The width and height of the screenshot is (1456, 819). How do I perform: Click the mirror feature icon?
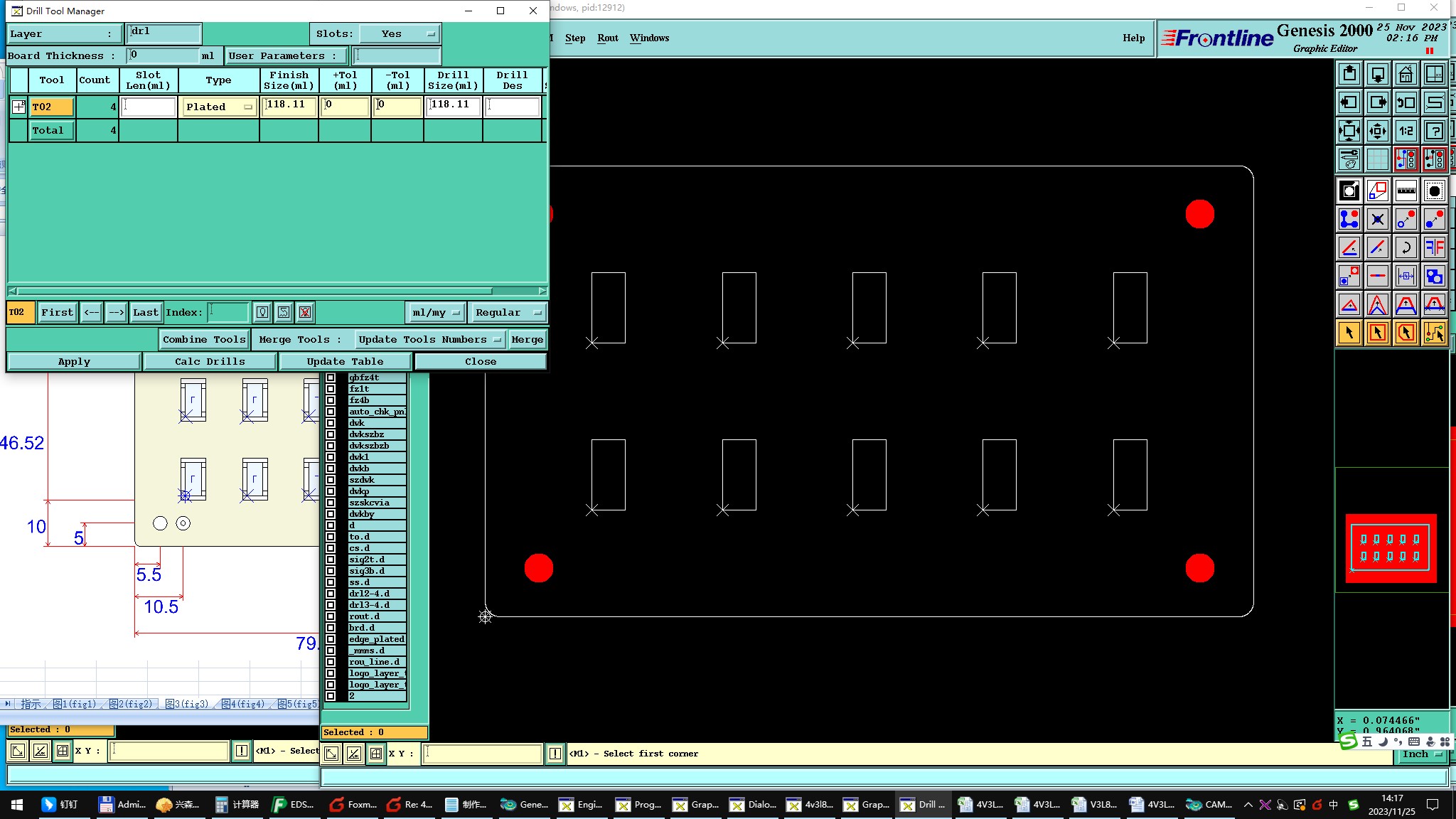click(x=1434, y=247)
